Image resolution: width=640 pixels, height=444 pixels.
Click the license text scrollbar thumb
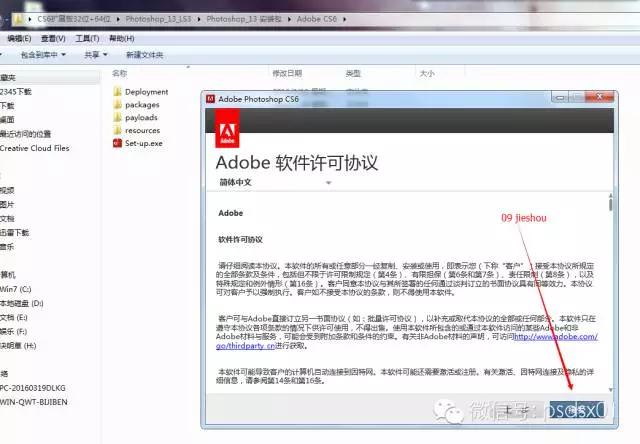coord(611,203)
